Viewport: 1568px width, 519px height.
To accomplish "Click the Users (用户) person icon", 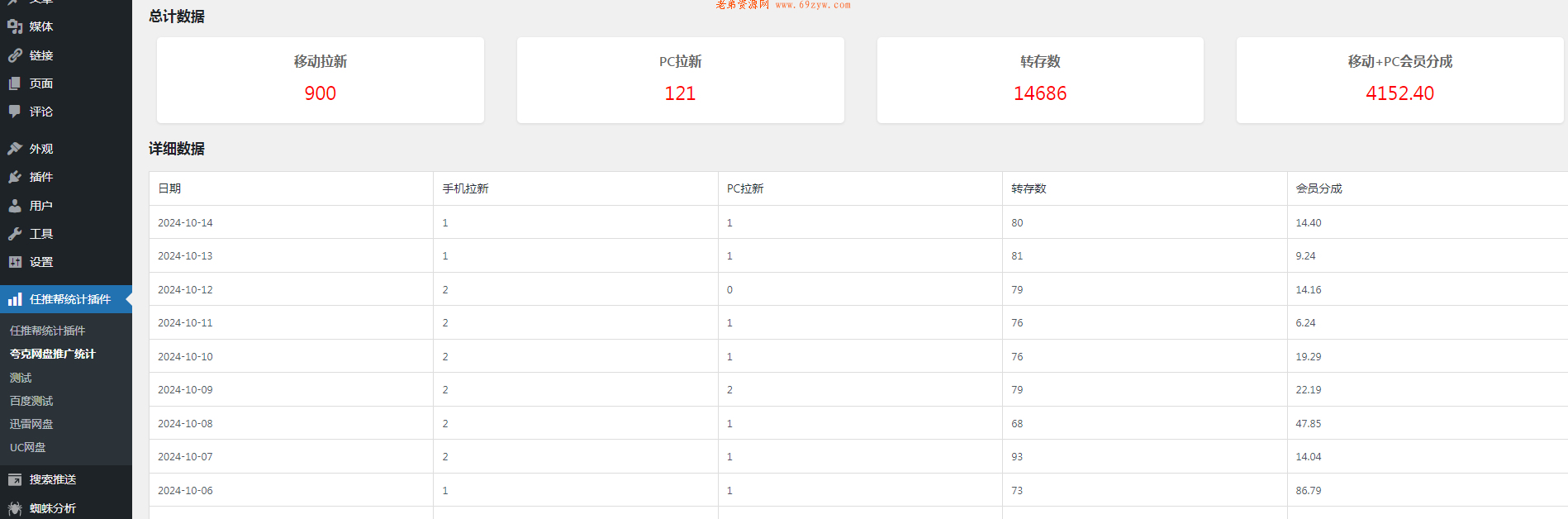I will [x=15, y=206].
